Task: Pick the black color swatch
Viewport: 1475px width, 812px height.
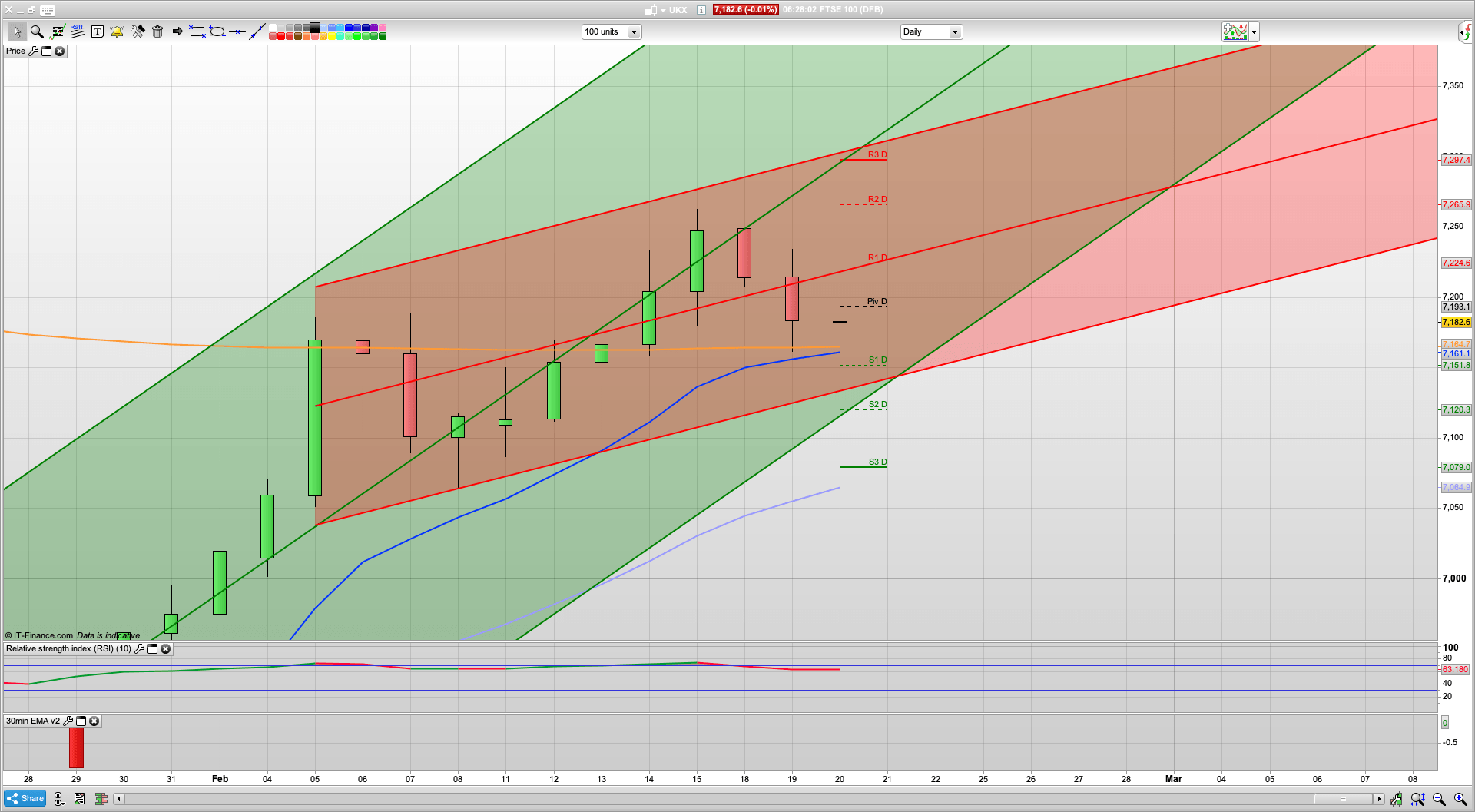Action: click(x=315, y=28)
